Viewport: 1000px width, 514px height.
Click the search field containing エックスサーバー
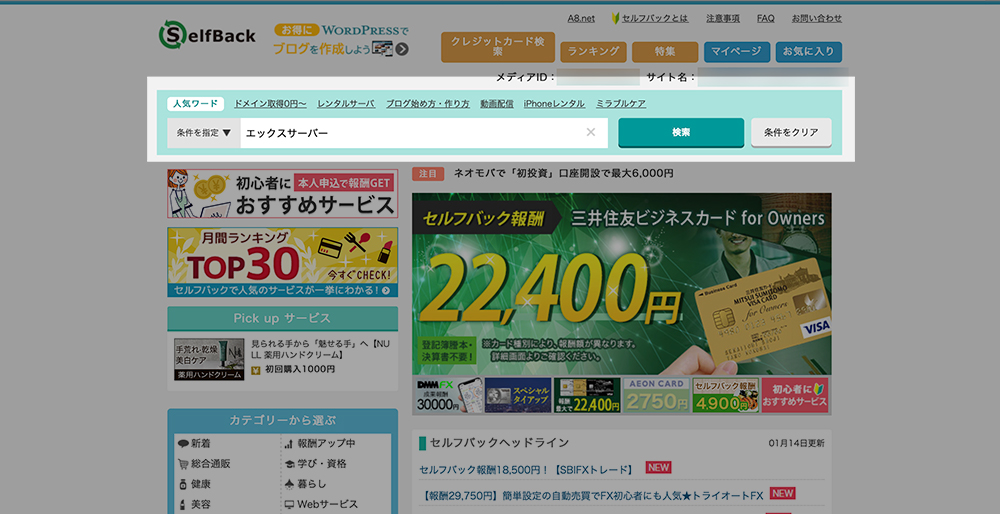[x=424, y=133]
